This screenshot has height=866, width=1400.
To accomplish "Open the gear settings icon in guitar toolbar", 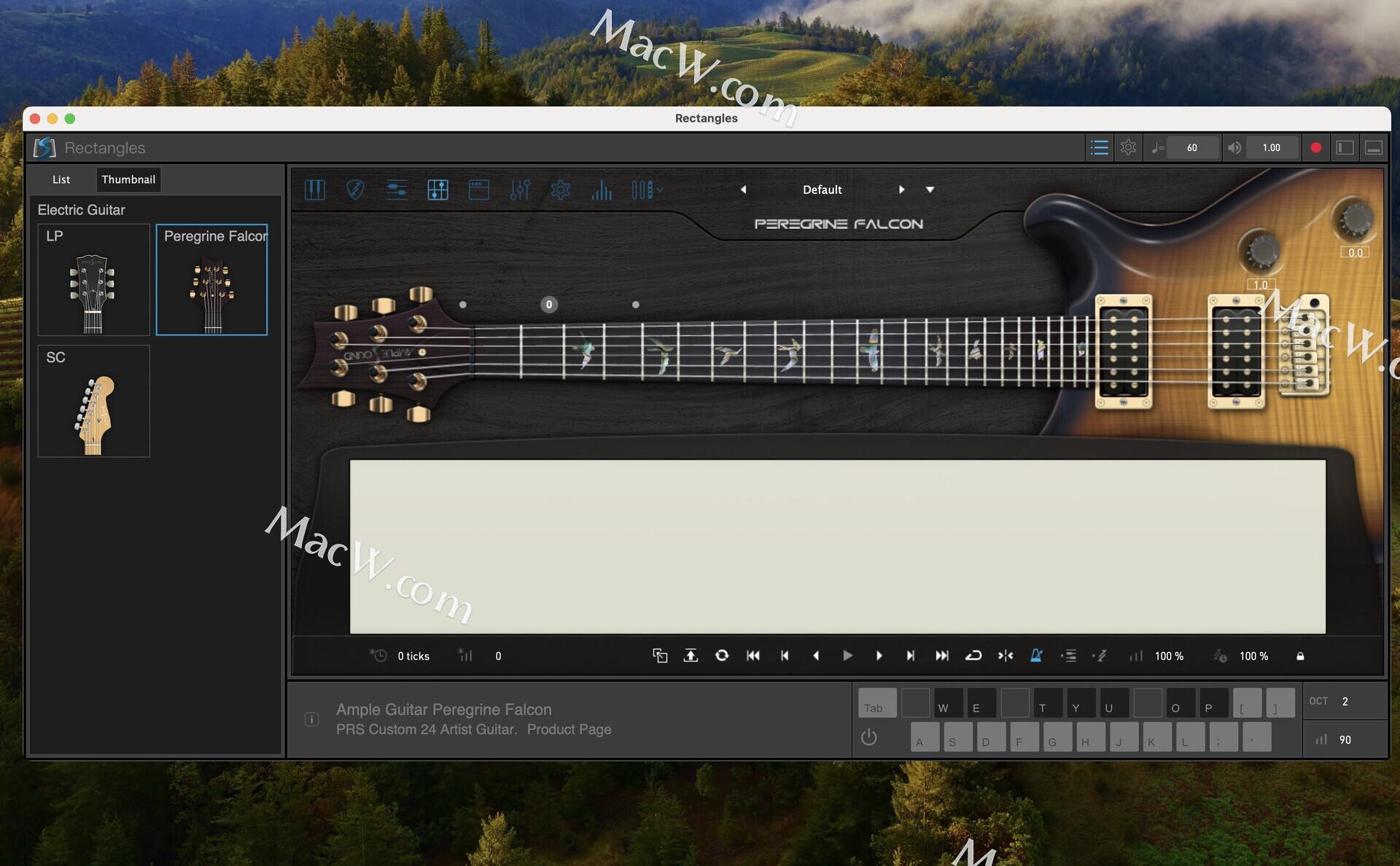I will (x=560, y=190).
